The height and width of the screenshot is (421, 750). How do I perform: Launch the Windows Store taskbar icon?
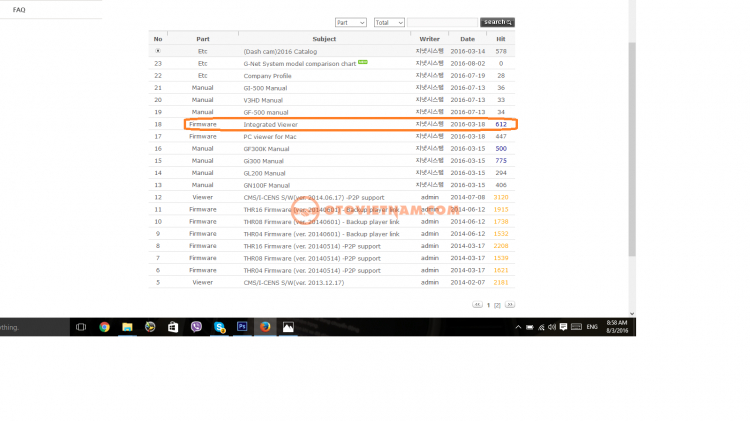173,327
